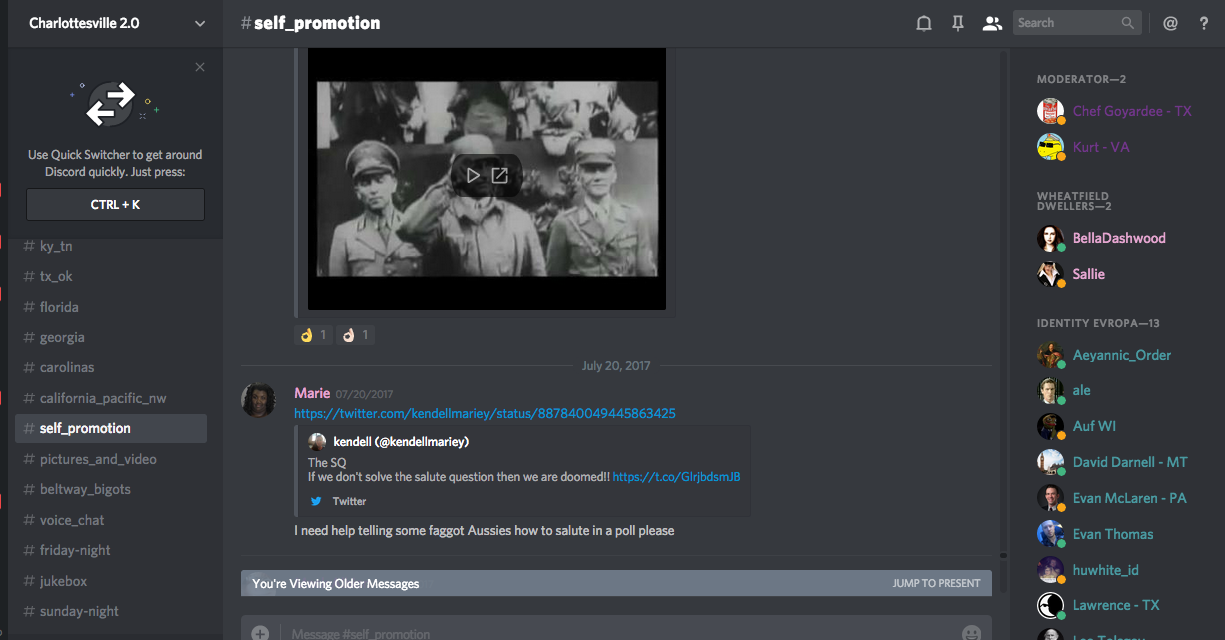Toggle the first OK hand reaction
The image size is (1225, 640).
[314, 335]
